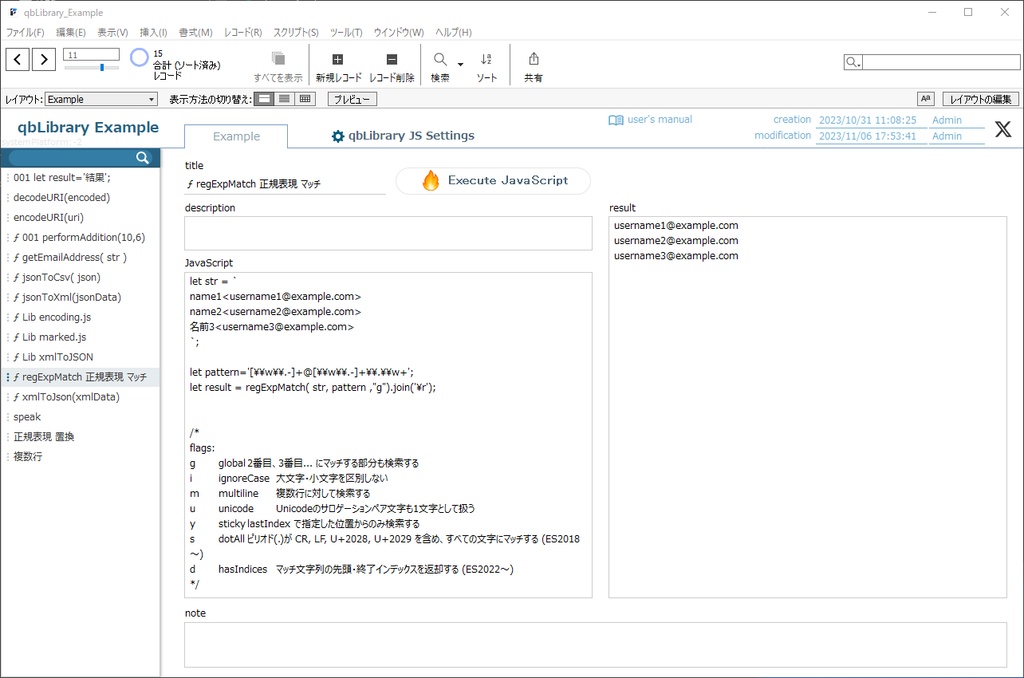Select "xmlToJson(xmlData)" record

tap(80, 397)
